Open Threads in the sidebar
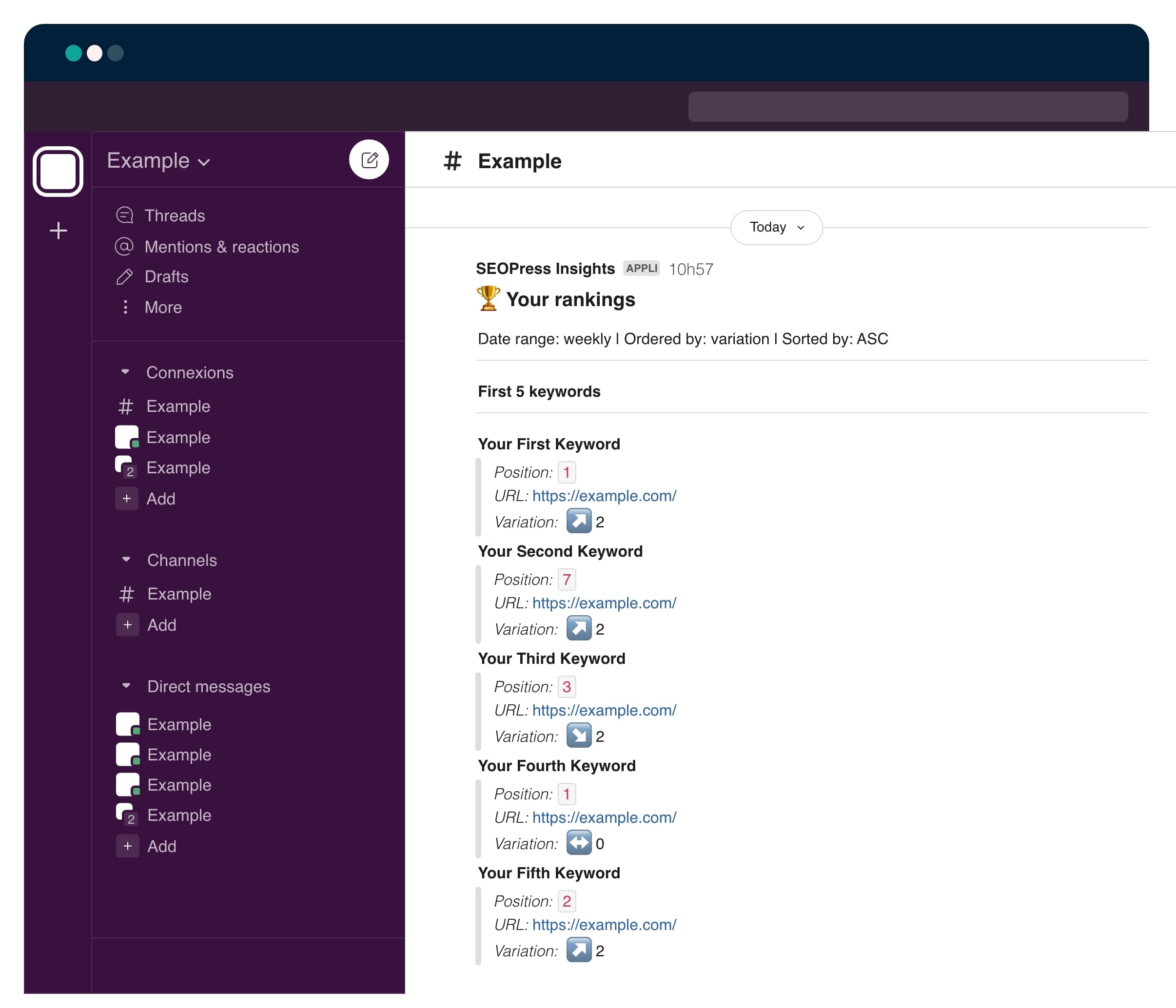The height and width of the screenshot is (1008, 1176). coord(175,215)
